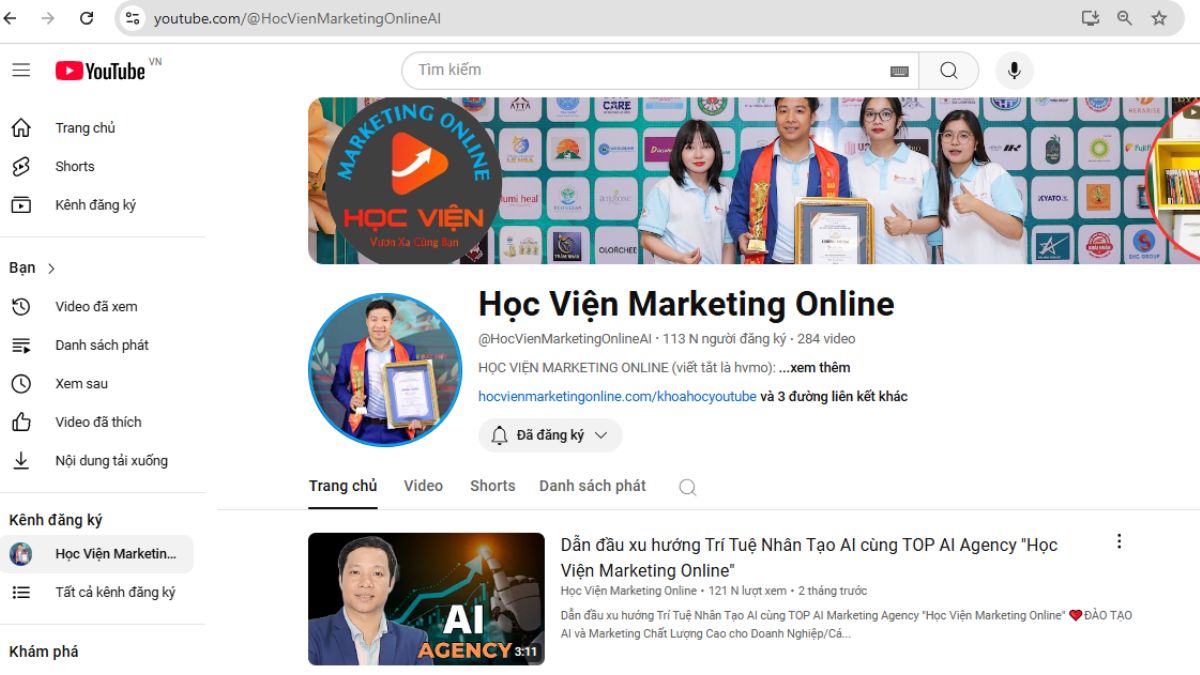
Task: Open Nội dung tải xuống downloads
Action: tap(111, 461)
